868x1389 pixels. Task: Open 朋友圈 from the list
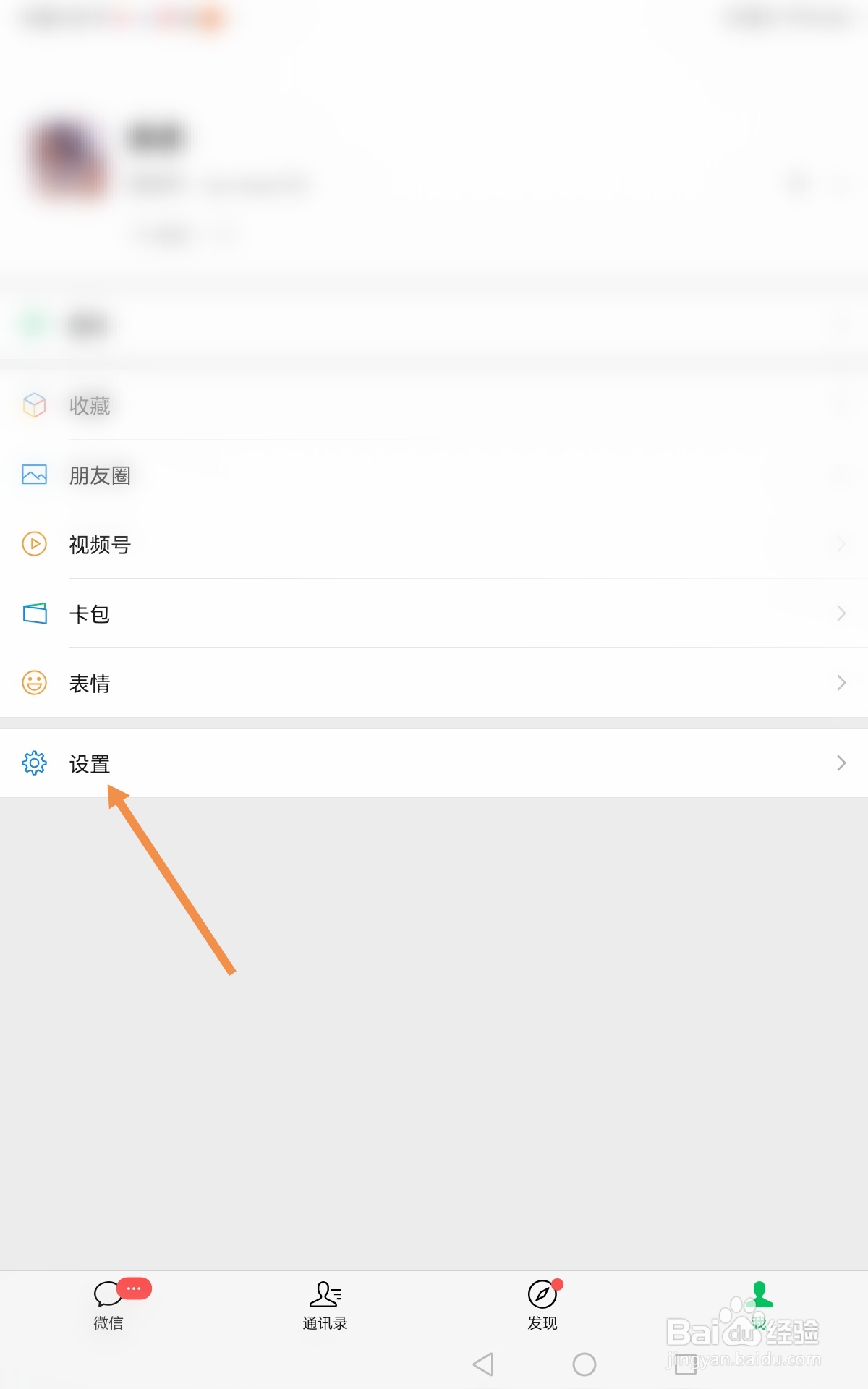coord(434,475)
